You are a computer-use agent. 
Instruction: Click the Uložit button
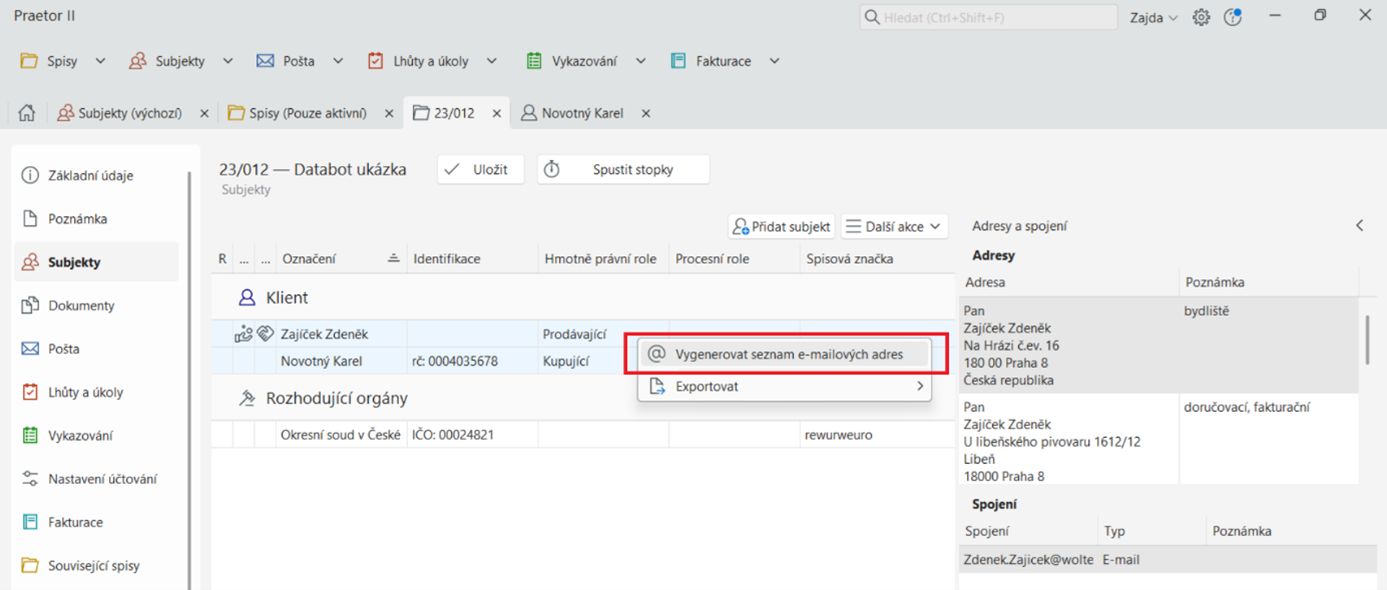coord(480,170)
